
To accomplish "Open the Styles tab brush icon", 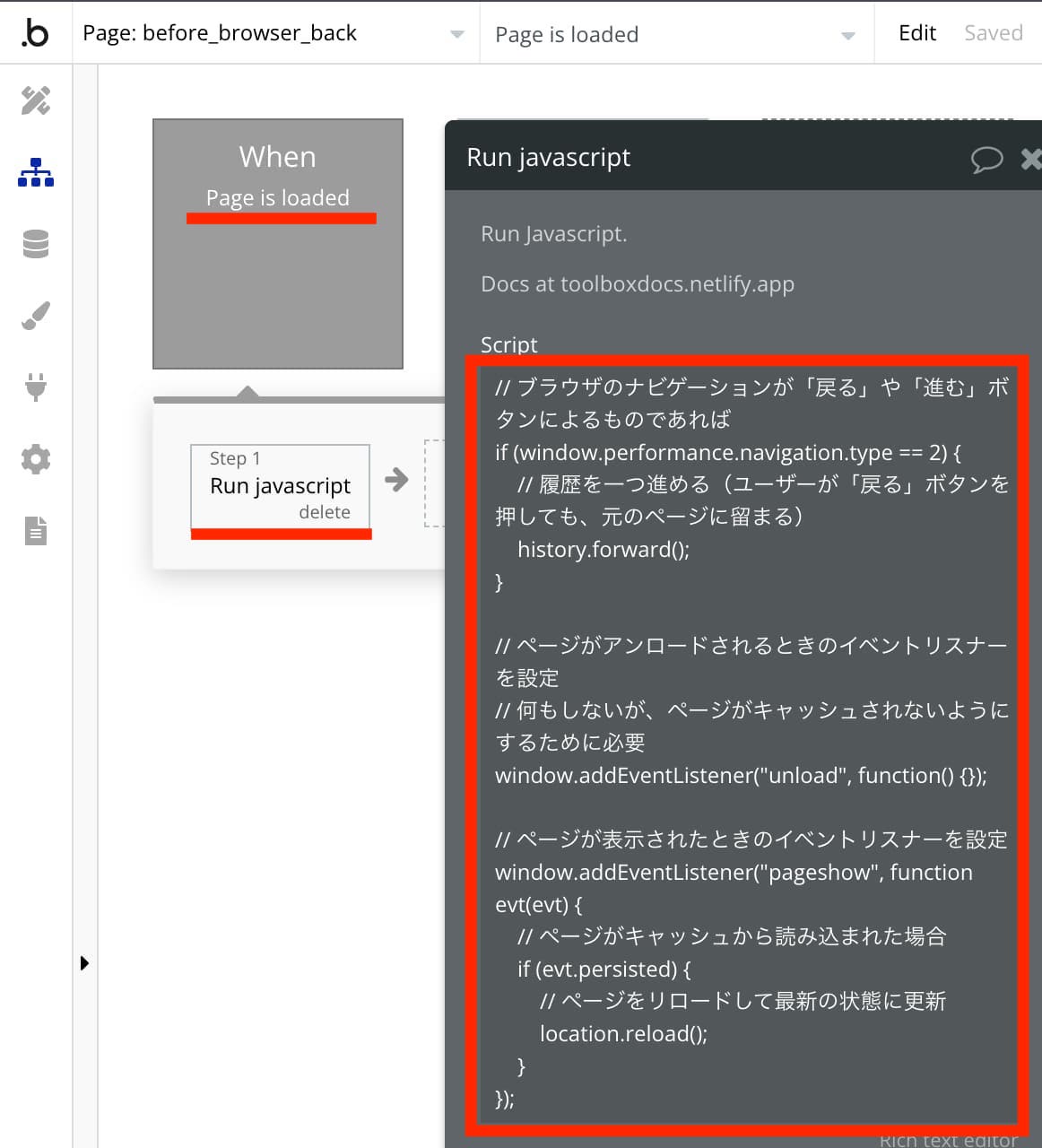I will [36, 316].
